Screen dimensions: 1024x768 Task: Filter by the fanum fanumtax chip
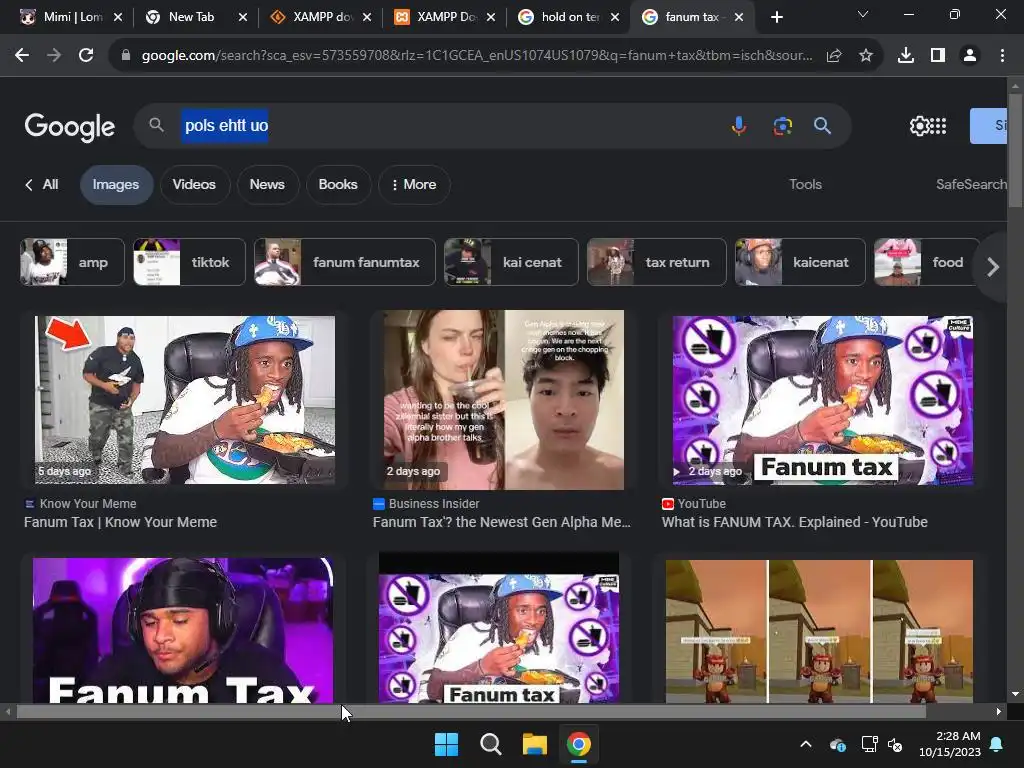[345, 262]
